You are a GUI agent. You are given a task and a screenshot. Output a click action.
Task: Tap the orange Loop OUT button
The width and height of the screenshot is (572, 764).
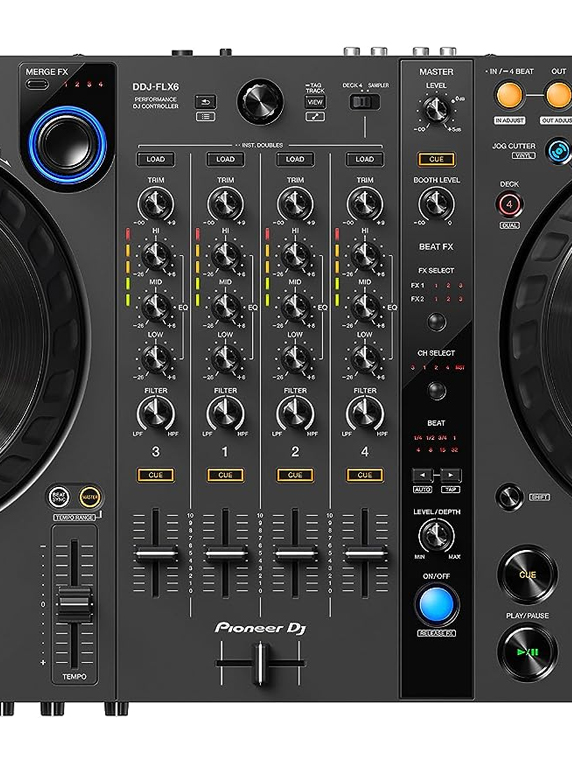(558, 95)
